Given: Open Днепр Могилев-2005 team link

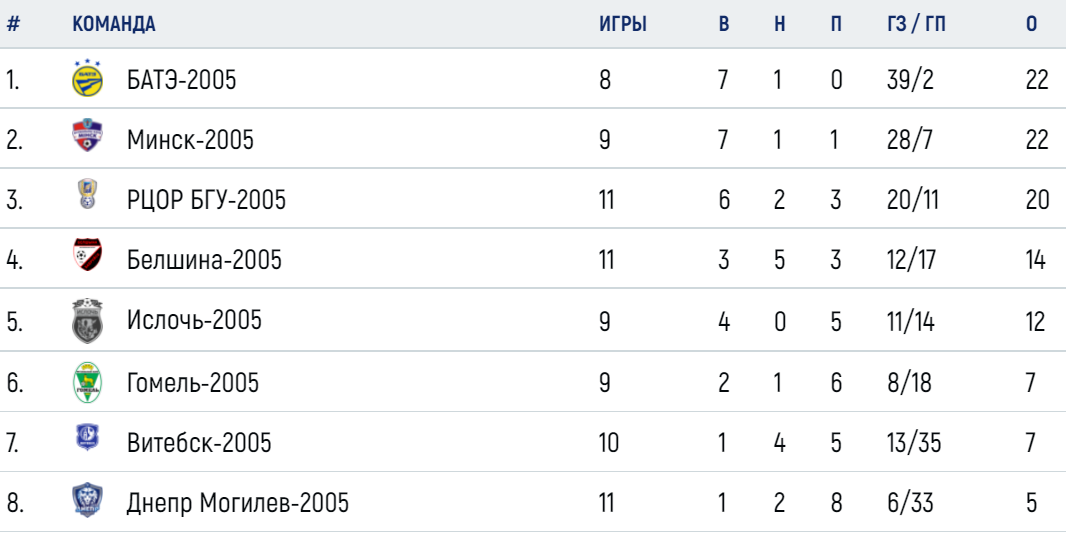Looking at the screenshot, I should click(x=237, y=503).
